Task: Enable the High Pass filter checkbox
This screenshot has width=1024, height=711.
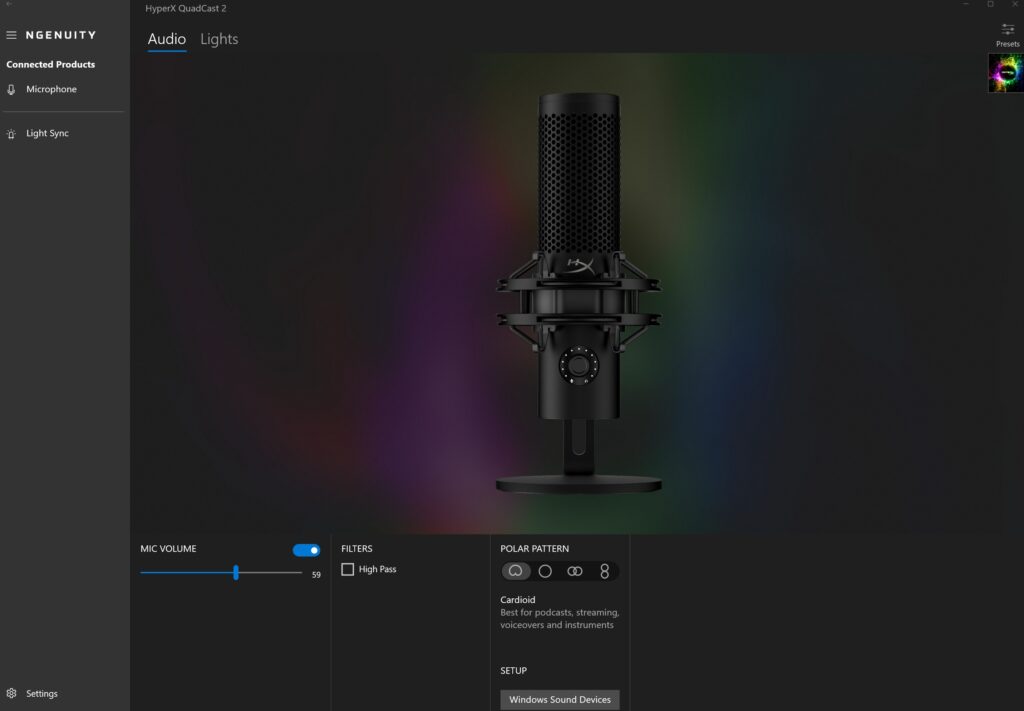Action: pos(348,570)
